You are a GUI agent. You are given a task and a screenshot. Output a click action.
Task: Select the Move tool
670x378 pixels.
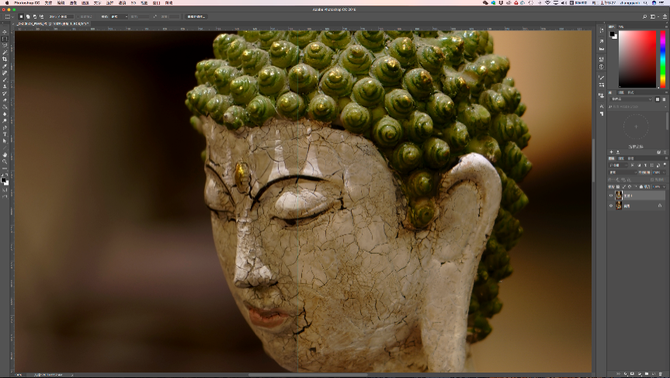point(5,32)
